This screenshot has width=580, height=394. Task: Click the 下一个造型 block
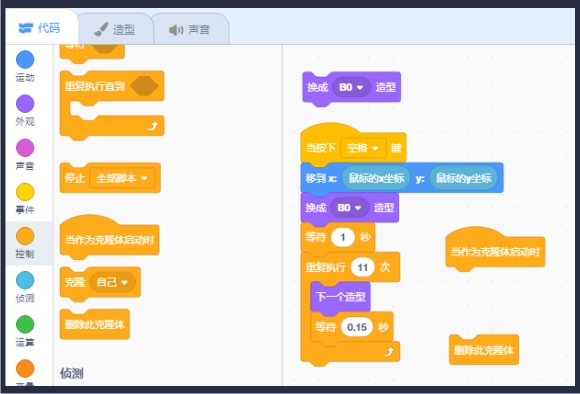pyautogui.click(x=341, y=297)
